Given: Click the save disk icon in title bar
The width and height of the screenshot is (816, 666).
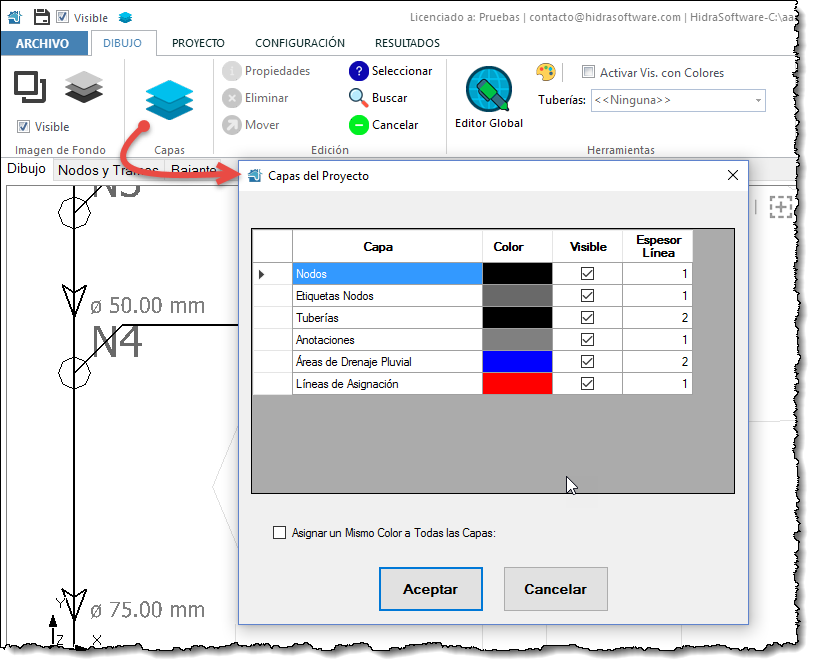Looking at the screenshot, I should (x=41, y=17).
